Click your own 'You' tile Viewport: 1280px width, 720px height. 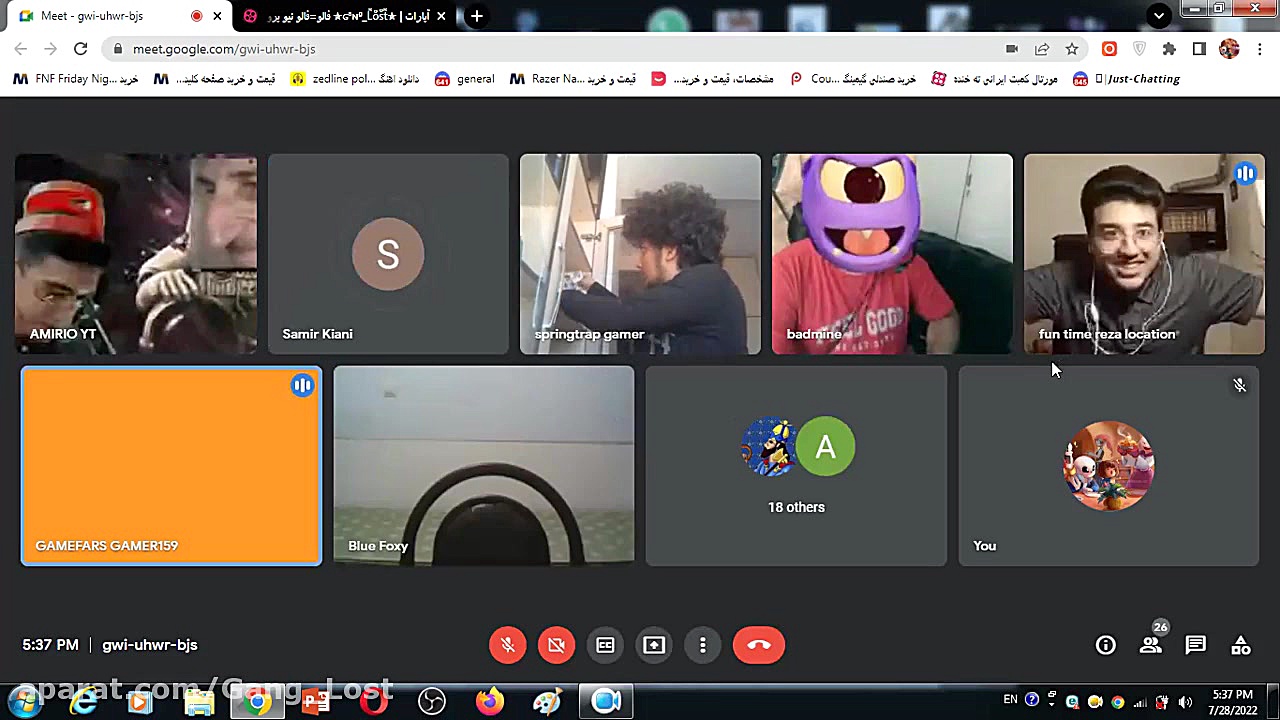(x=1109, y=466)
